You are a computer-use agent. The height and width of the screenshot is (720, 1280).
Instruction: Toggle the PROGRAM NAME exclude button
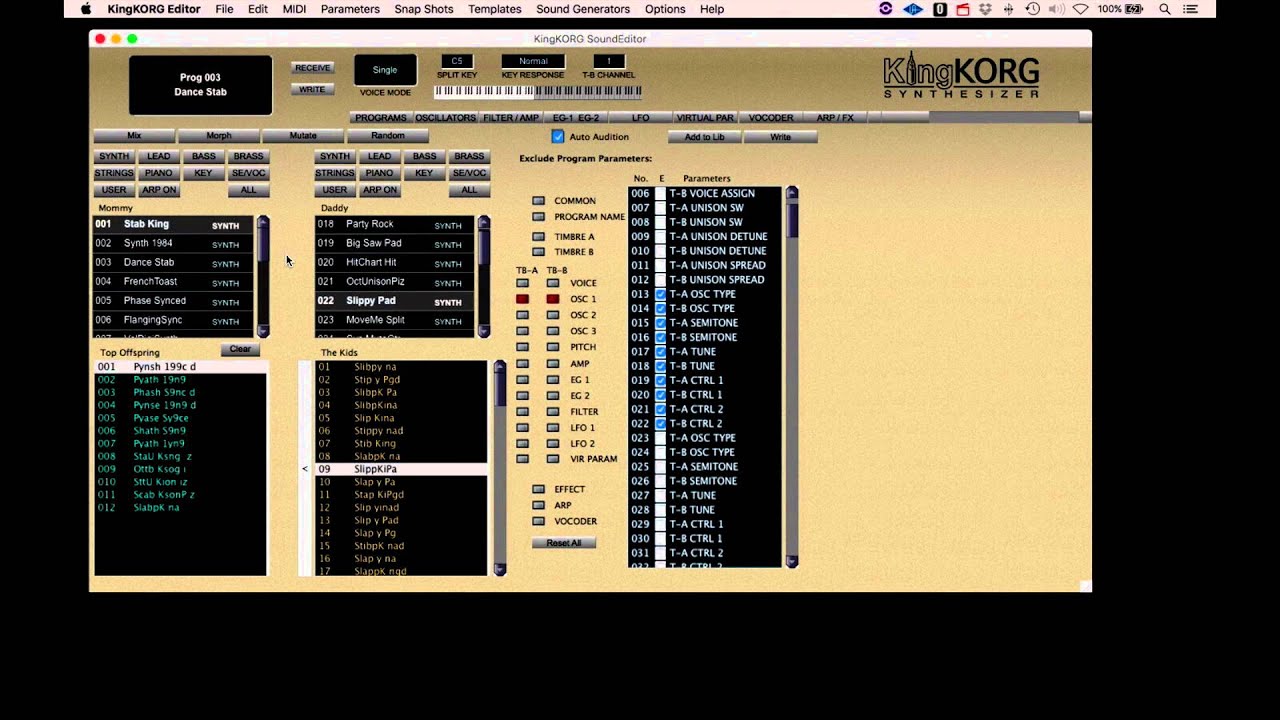(538, 216)
